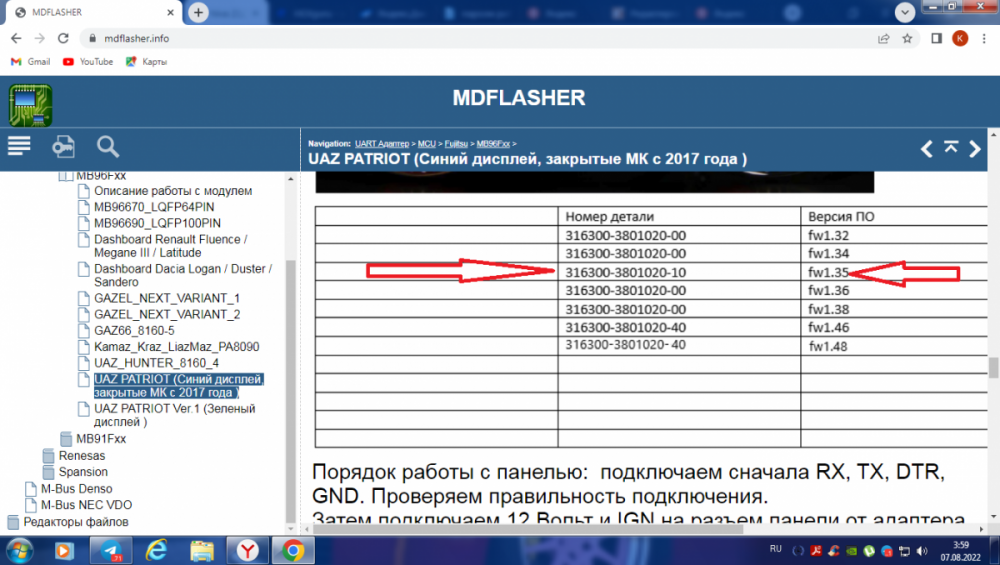Screen dimensions: 1000x565
Task: Open UAZ PATRIOT Ver.1 Зеленый дисплей topic
Action: tap(174, 415)
